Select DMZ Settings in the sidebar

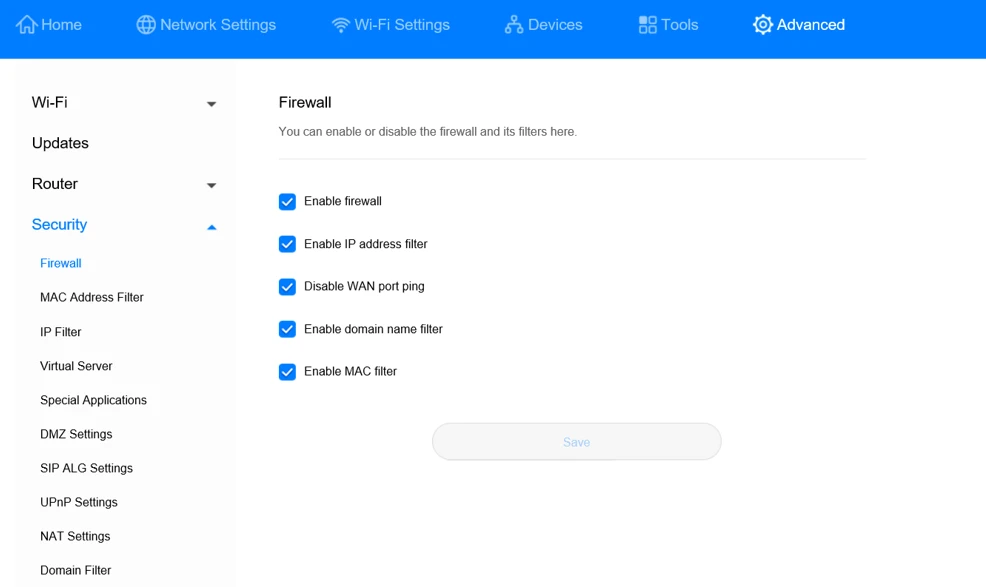pyautogui.click(x=76, y=434)
